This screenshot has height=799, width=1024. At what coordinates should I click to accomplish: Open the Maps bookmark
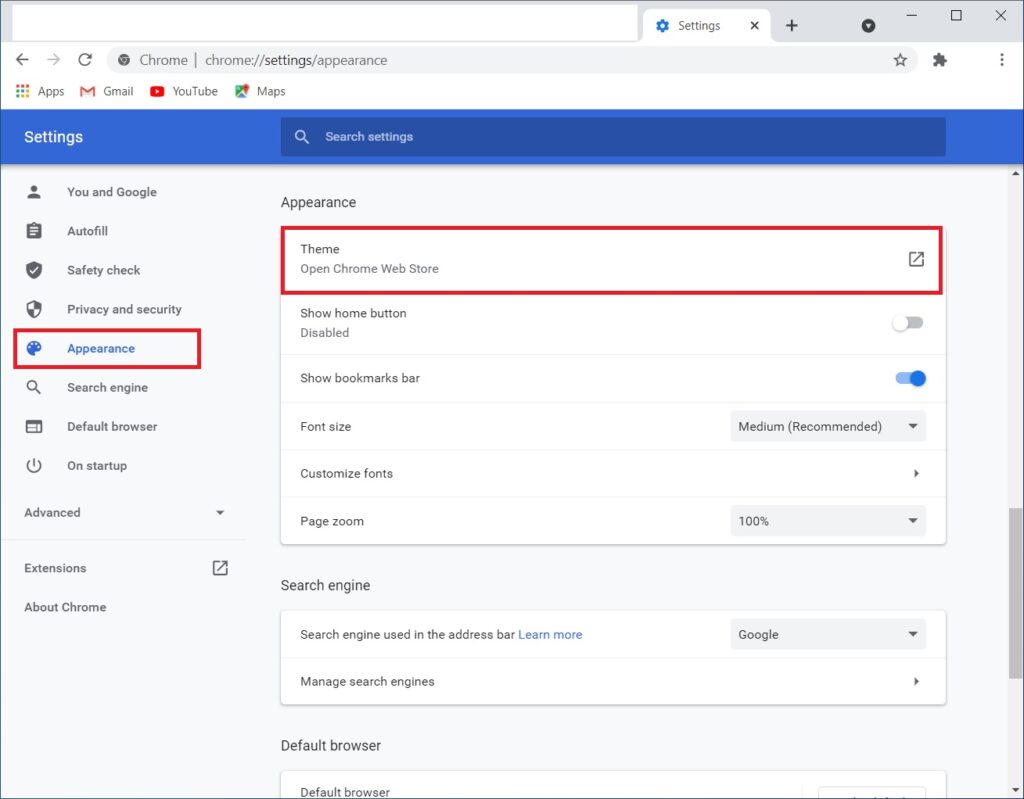tap(261, 91)
